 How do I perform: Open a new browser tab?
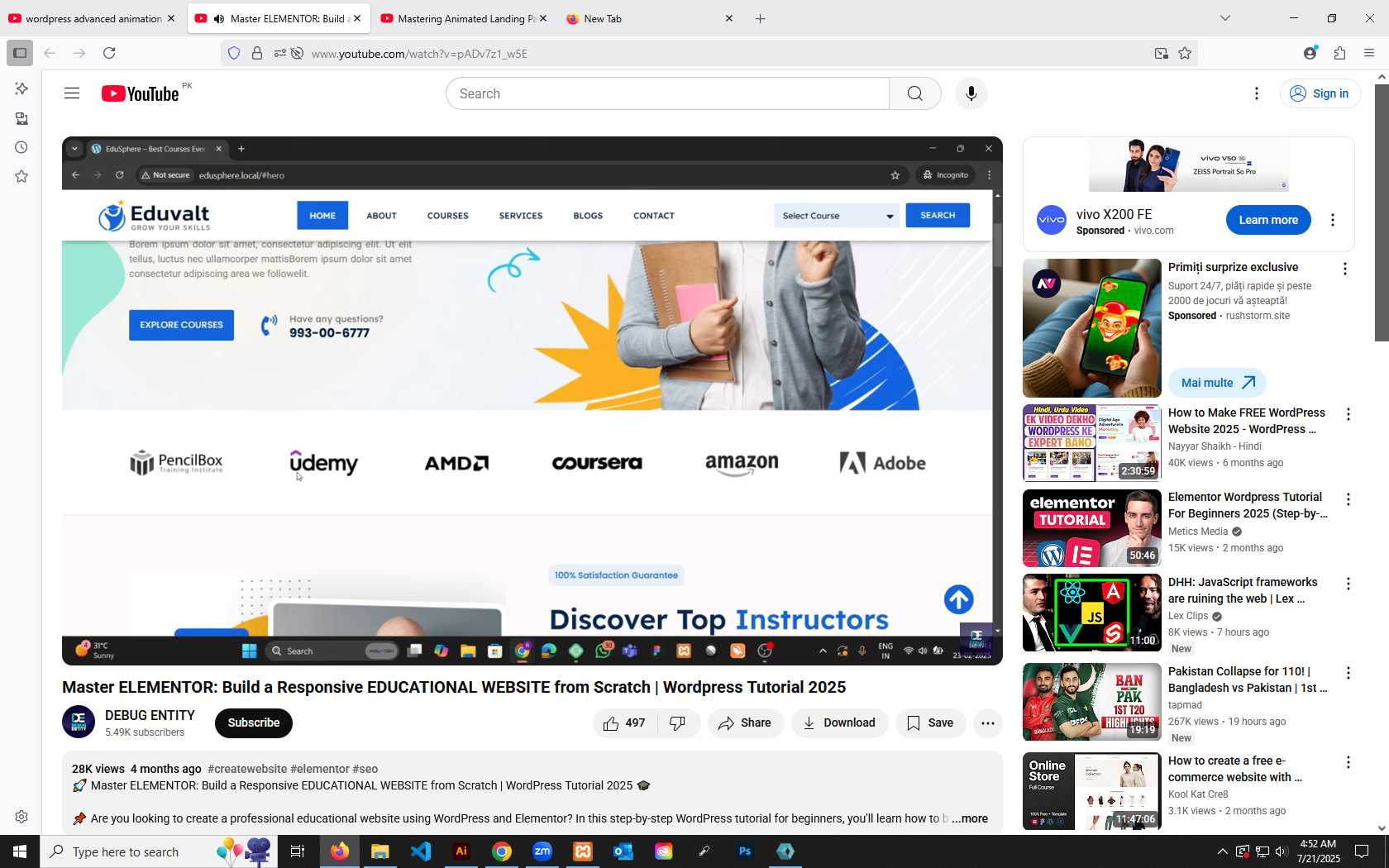[760, 18]
